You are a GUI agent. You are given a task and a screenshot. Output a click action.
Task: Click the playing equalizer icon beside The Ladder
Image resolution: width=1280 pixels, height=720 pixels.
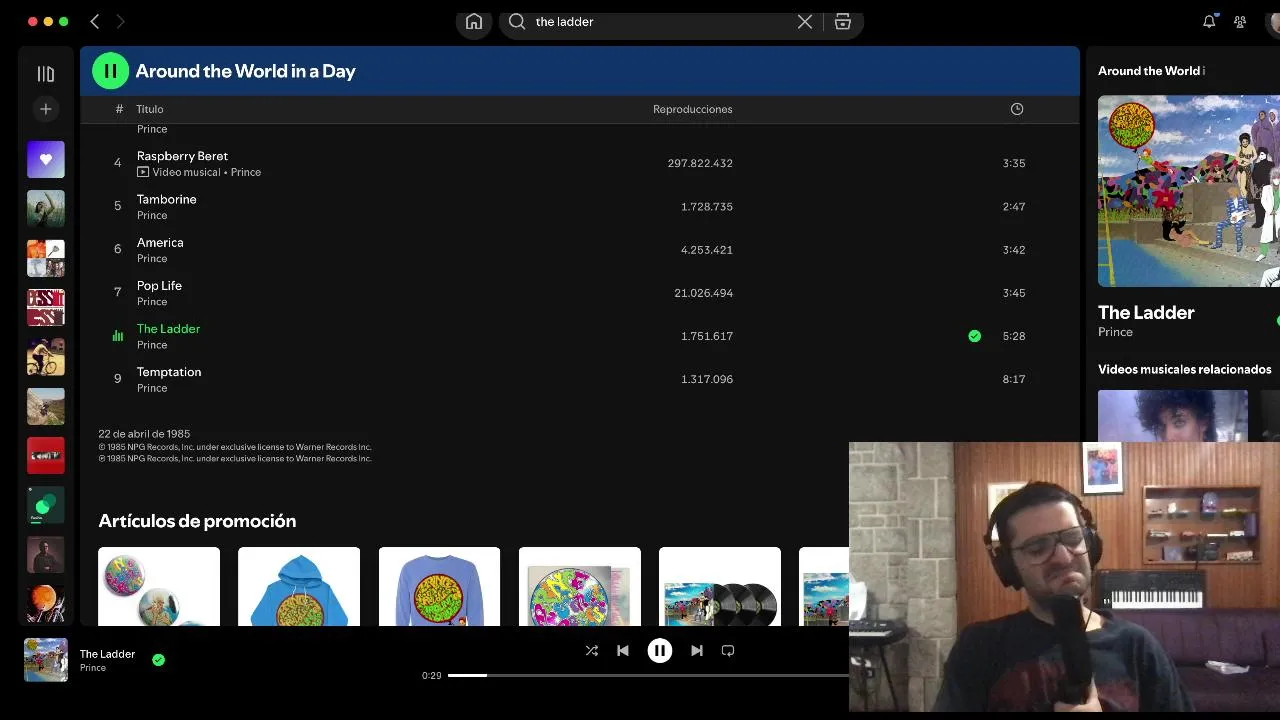[117, 336]
